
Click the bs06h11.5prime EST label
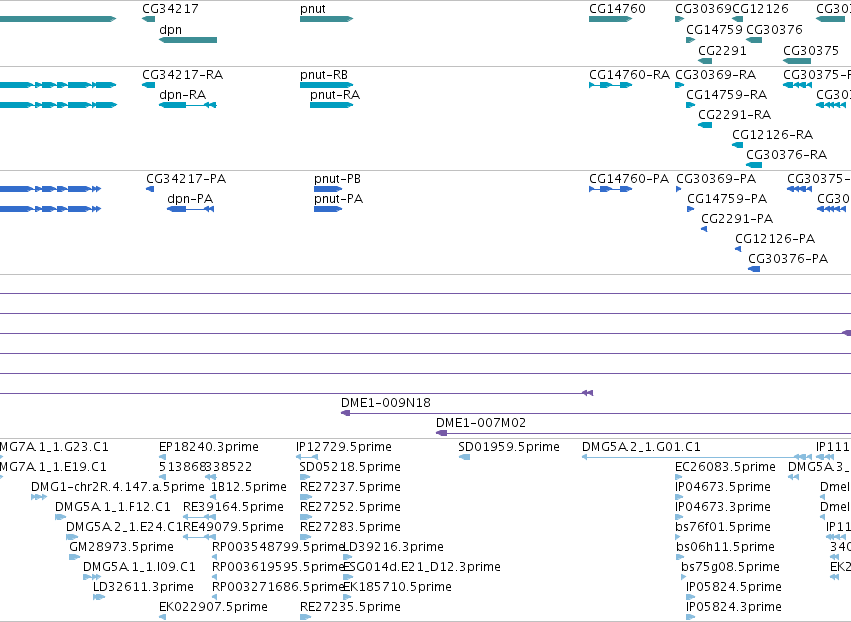point(725,548)
